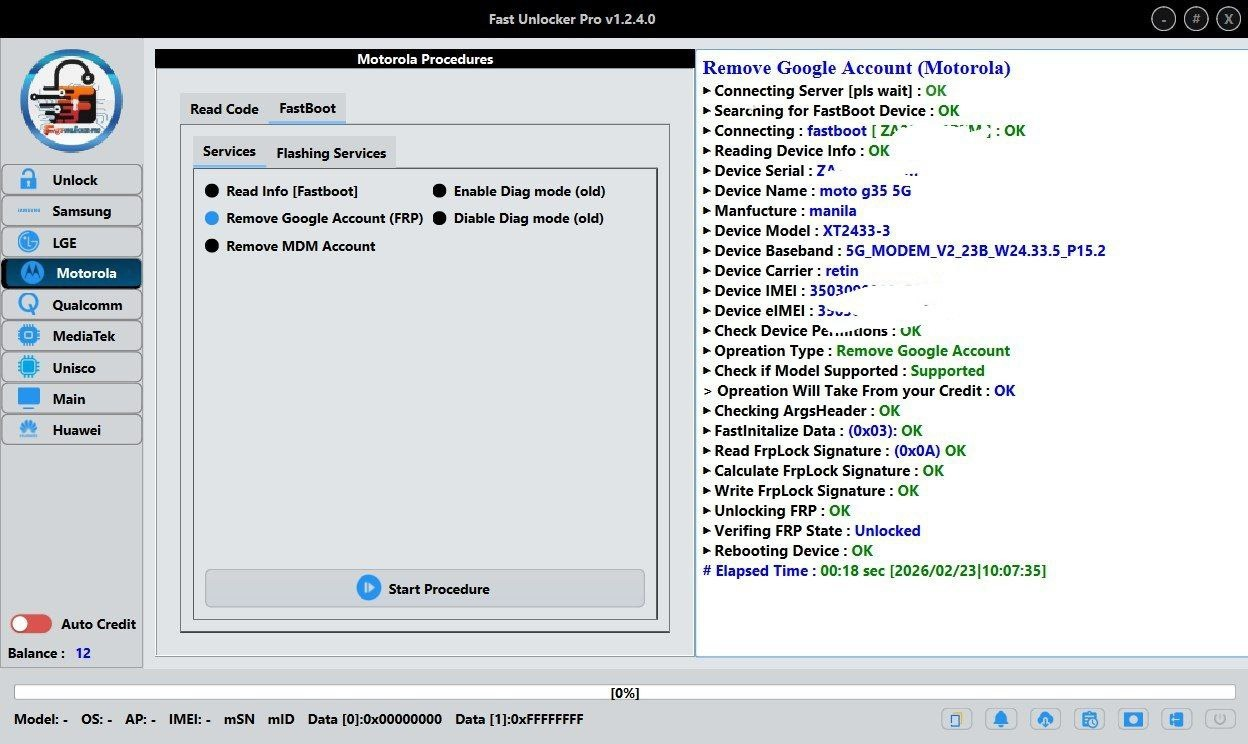The width and height of the screenshot is (1248, 744).
Task: Click the copy log icon
Action: click(x=955, y=719)
